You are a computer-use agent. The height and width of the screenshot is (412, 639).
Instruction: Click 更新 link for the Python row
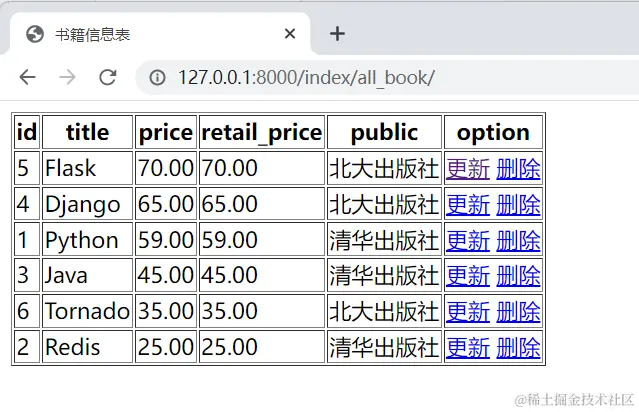pyautogui.click(x=468, y=240)
